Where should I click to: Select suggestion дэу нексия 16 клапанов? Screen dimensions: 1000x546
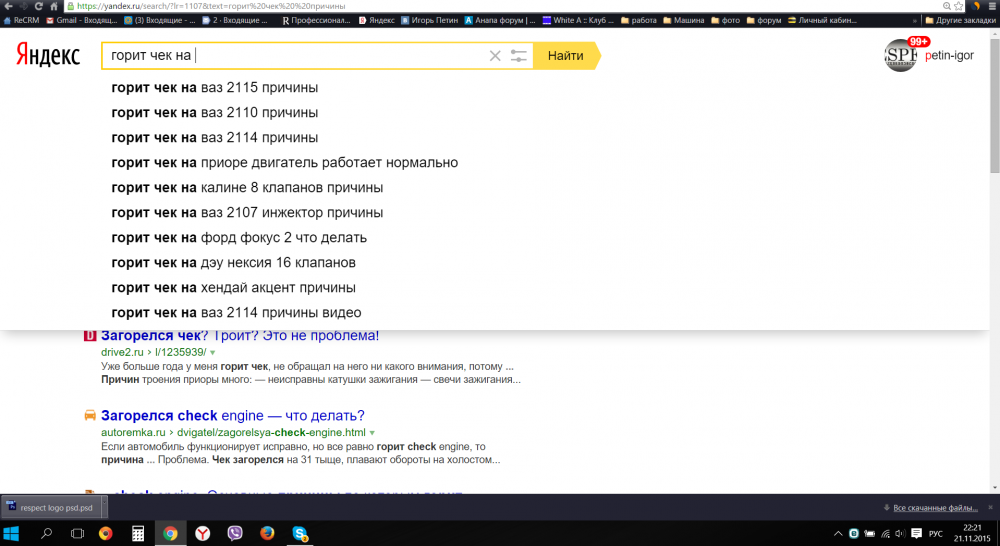point(233,262)
